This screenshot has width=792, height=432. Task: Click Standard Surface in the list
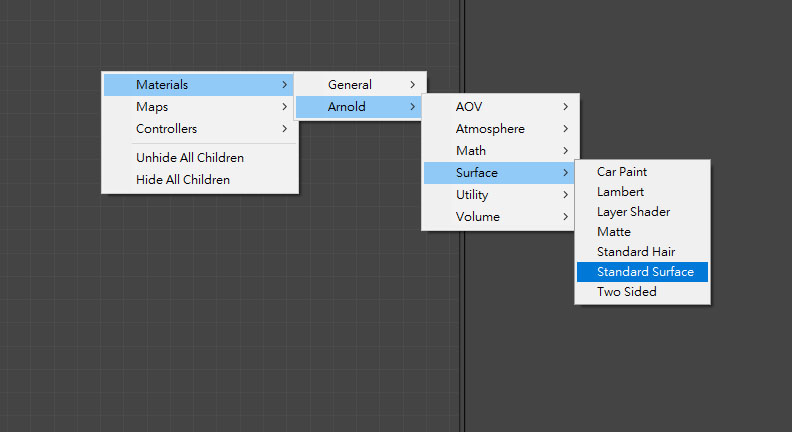coord(645,272)
